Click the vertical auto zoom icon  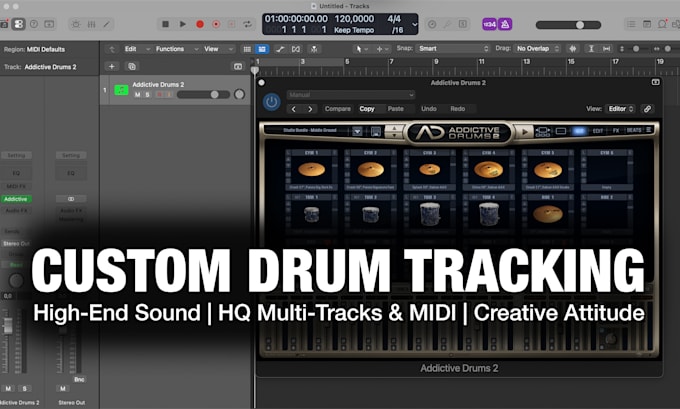pyautogui.click(x=591, y=49)
